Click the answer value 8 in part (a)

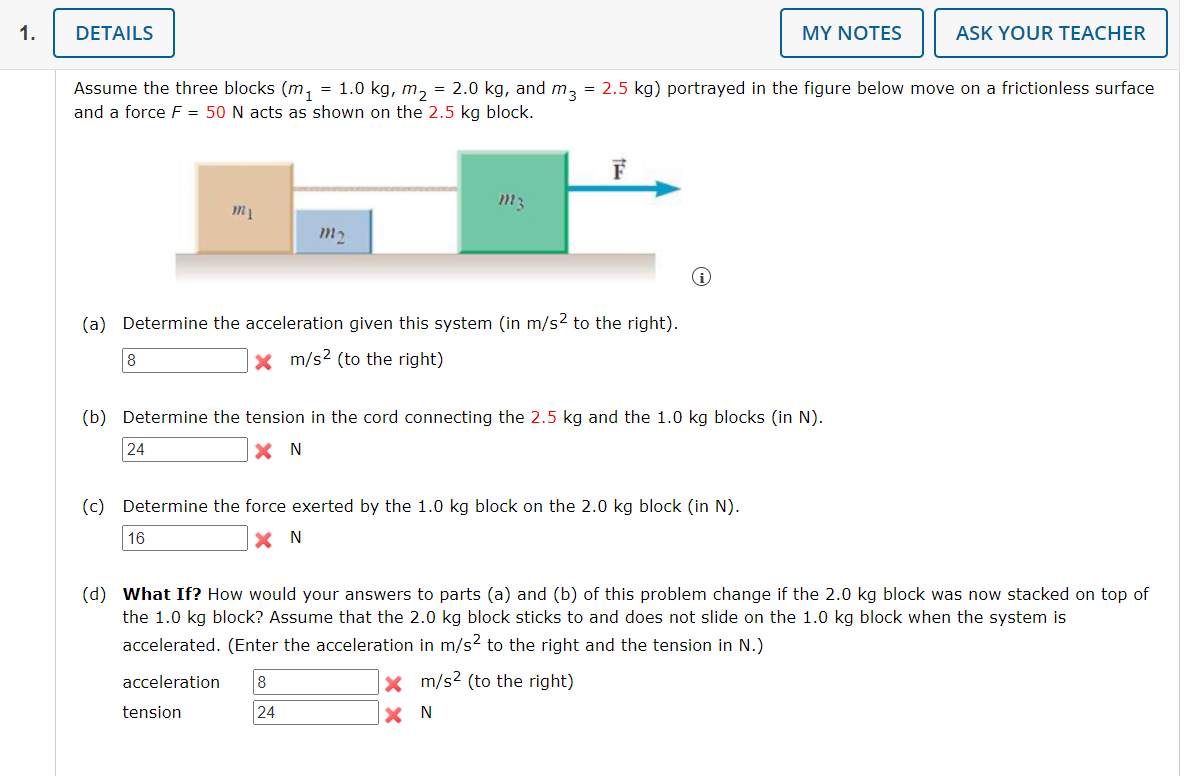tap(130, 359)
